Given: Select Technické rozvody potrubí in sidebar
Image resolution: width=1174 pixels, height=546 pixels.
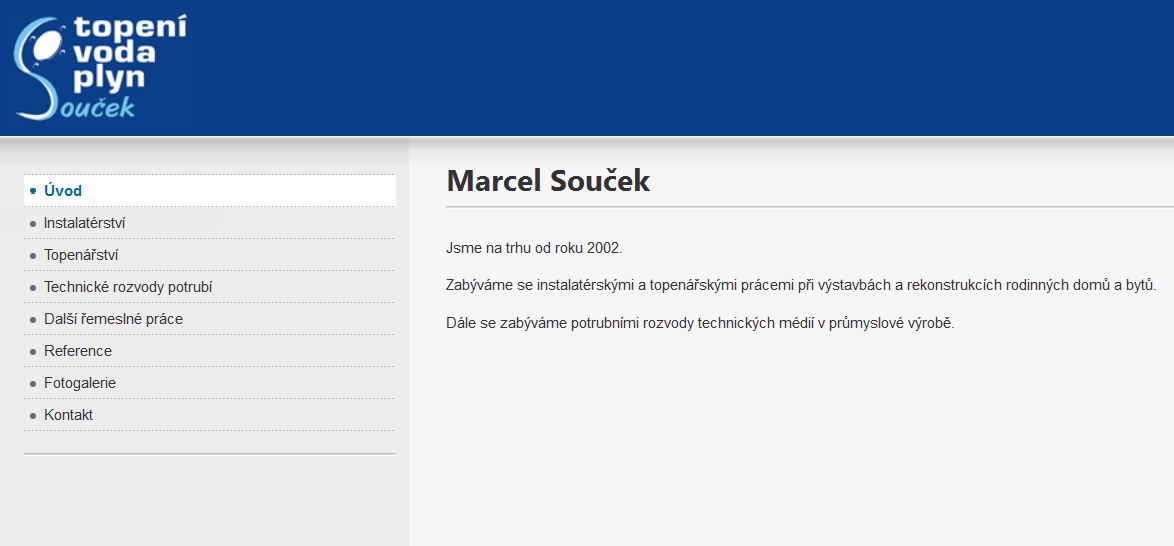Looking at the screenshot, I should [210, 287].
